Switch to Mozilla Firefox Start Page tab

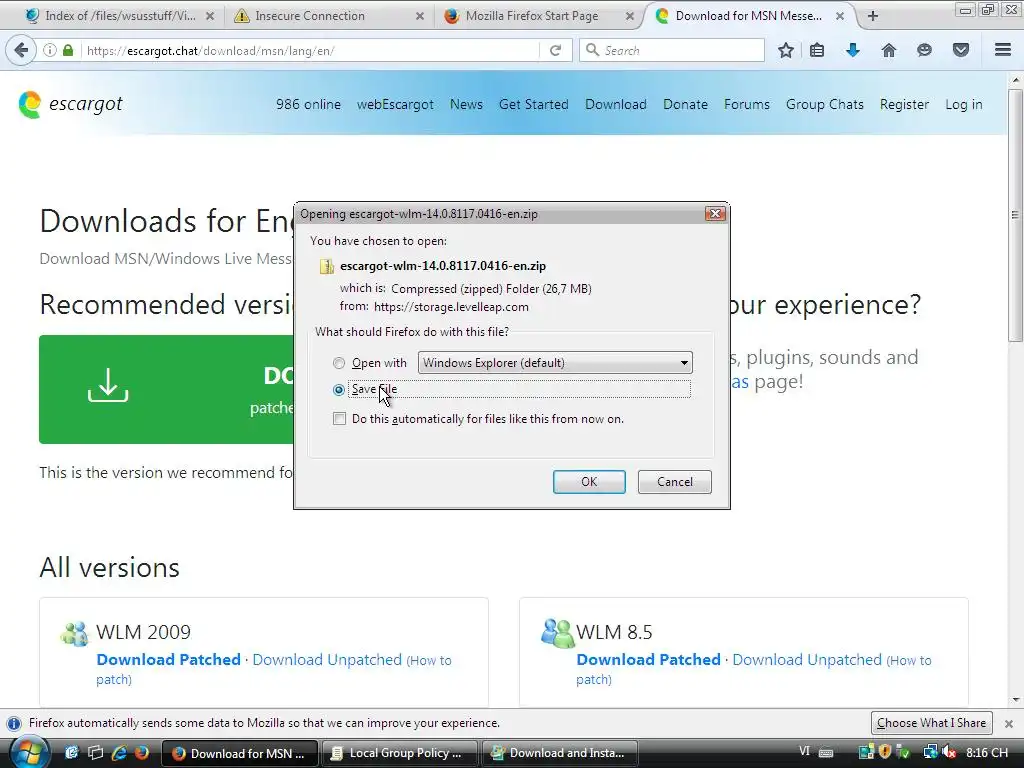point(537,16)
